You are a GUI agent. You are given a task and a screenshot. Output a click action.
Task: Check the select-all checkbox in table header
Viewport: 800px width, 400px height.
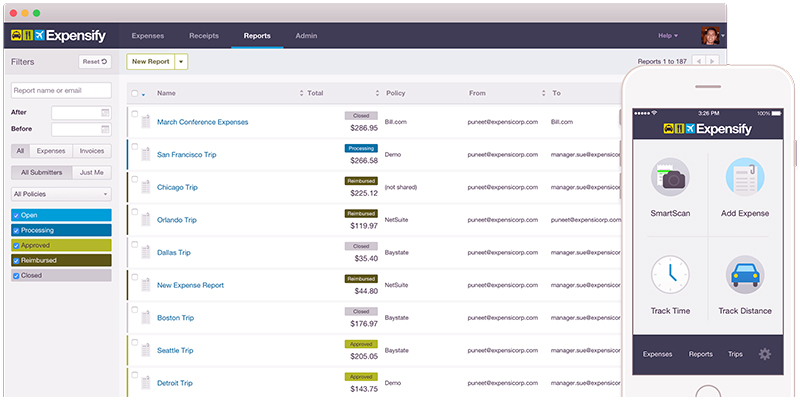(135, 93)
